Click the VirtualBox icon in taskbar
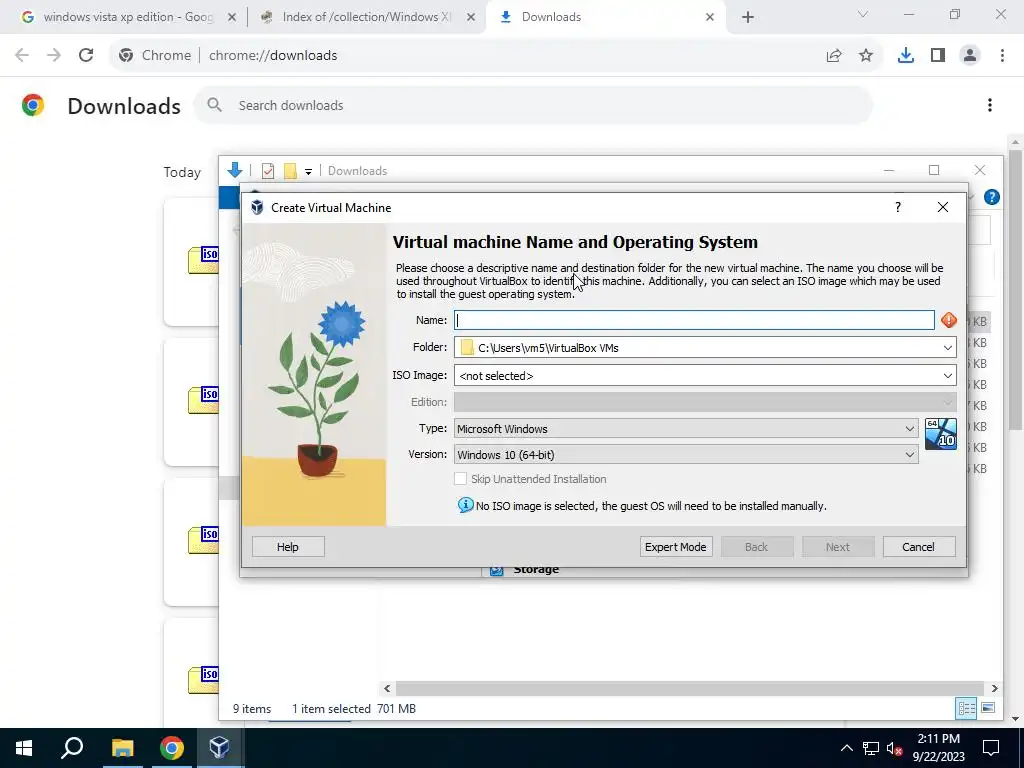The image size is (1024, 768). pyautogui.click(x=219, y=747)
